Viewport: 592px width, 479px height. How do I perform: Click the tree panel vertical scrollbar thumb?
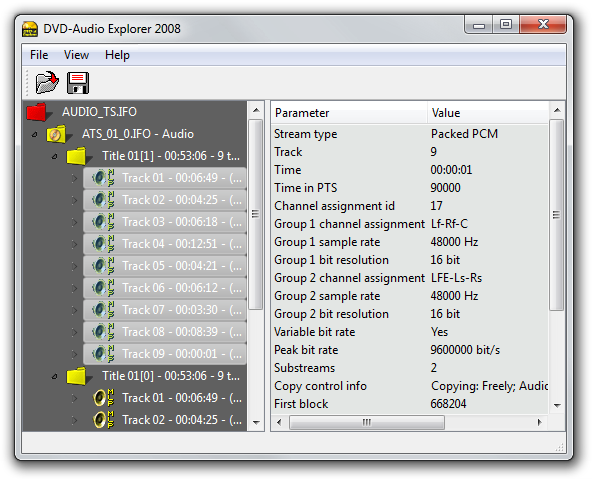(256, 214)
